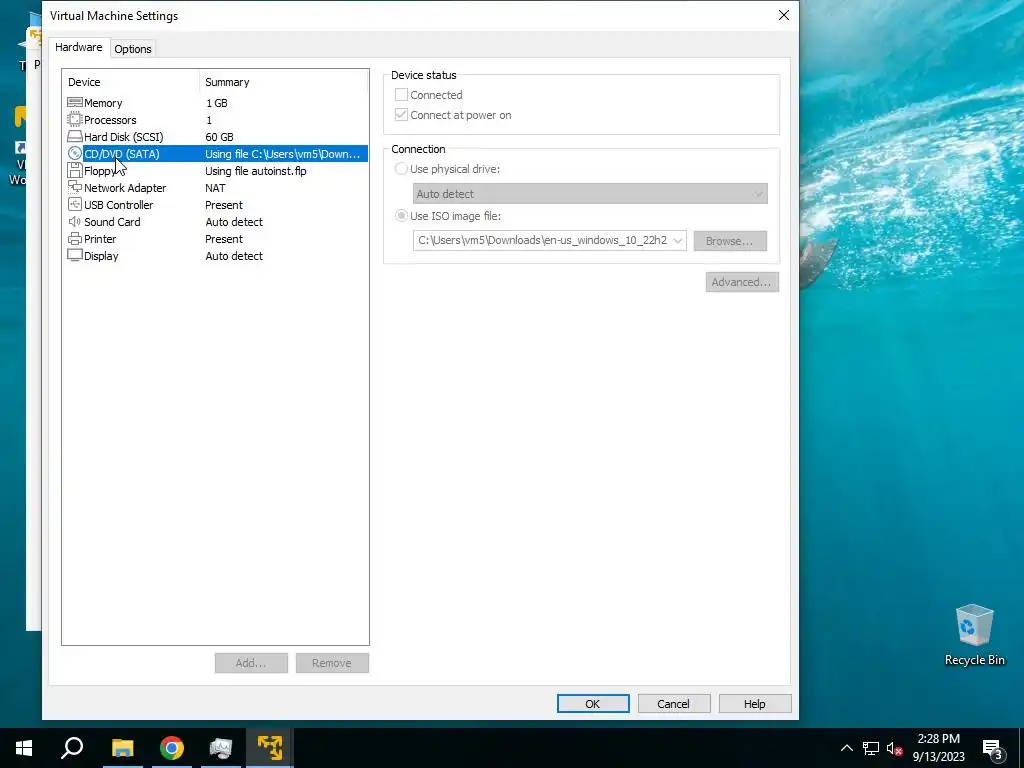This screenshot has height=768, width=1024.
Task: Open File Explorer from taskbar
Action: pyautogui.click(x=122, y=748)
